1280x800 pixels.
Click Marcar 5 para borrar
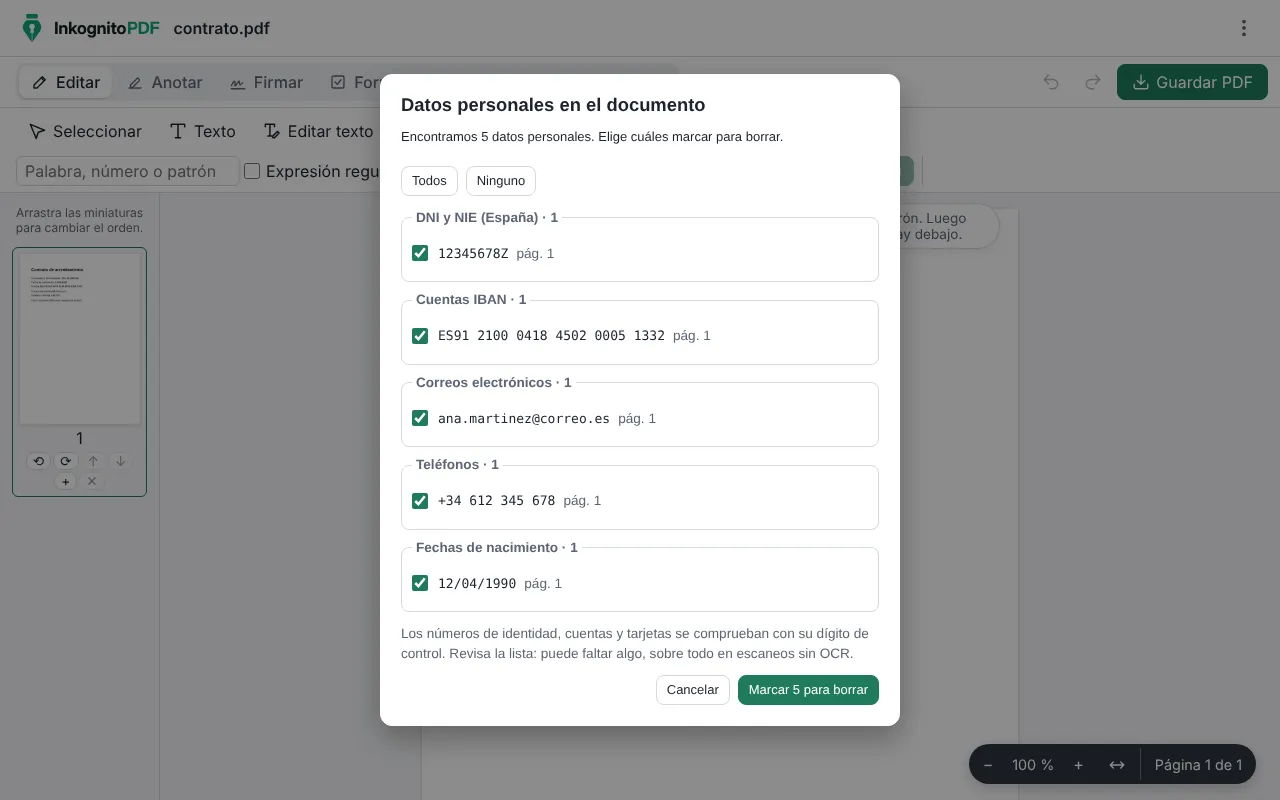pyautogui.click(x=808, y=690)
